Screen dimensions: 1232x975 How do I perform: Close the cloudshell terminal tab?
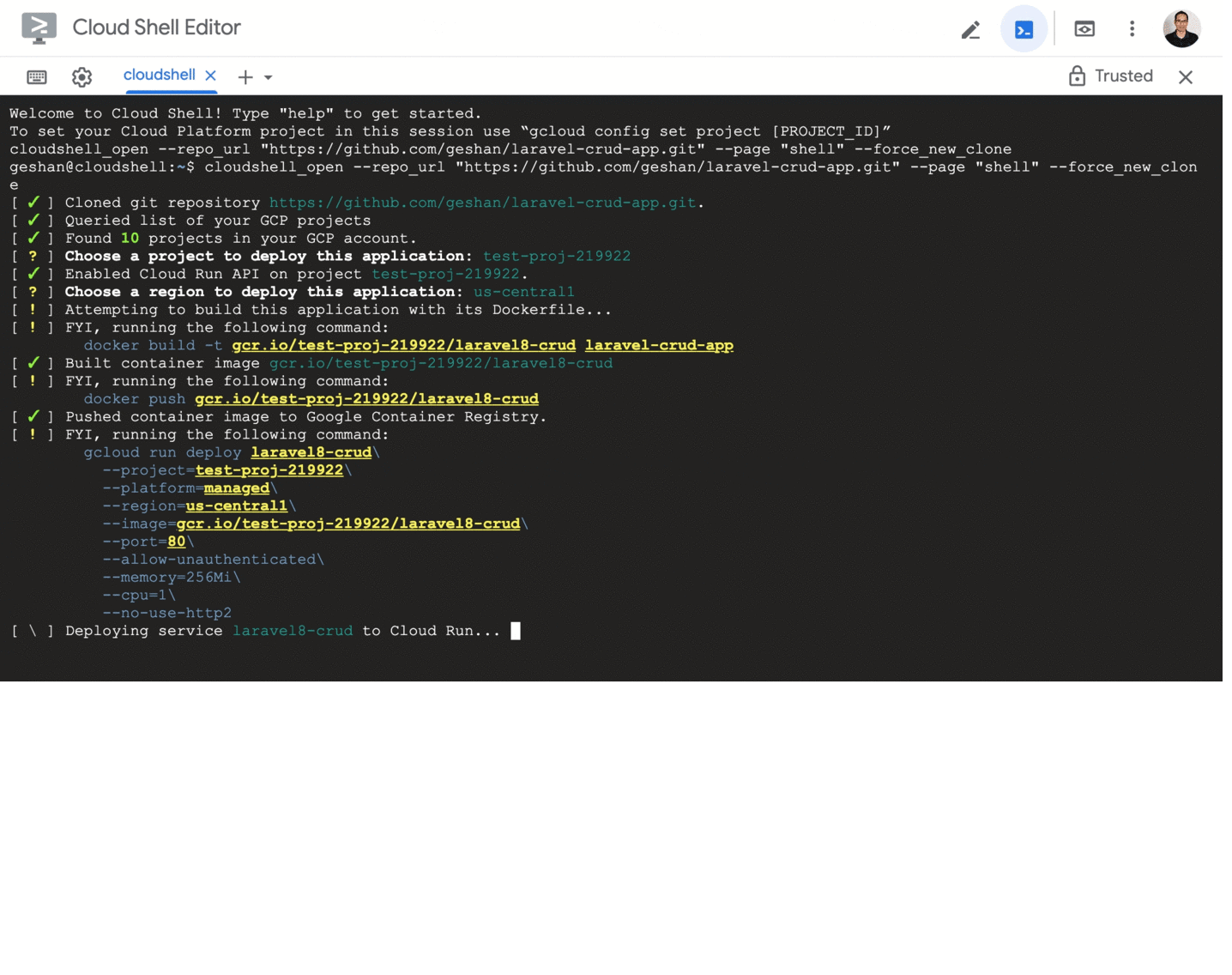coord(211,76)
